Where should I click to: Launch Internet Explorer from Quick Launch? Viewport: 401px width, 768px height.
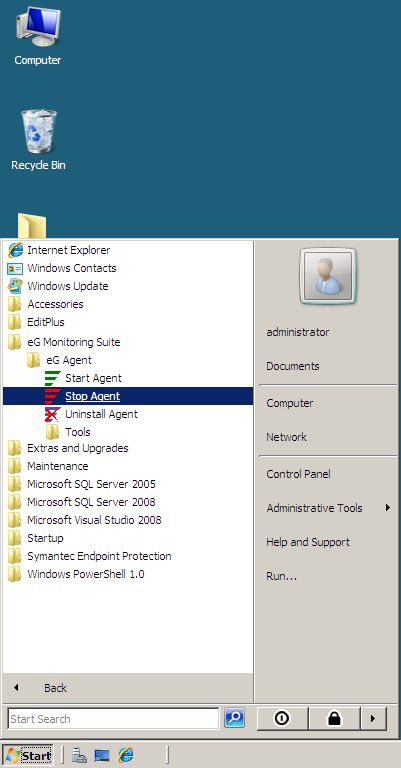pos(125,755)
